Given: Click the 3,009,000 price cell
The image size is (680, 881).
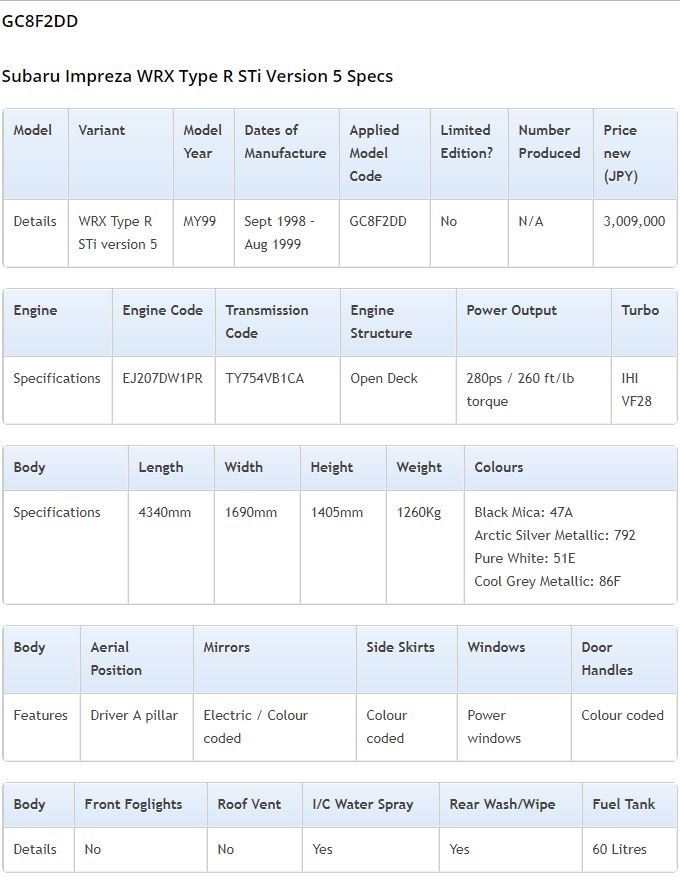Looking at the screenshot, I should (634, 233).
